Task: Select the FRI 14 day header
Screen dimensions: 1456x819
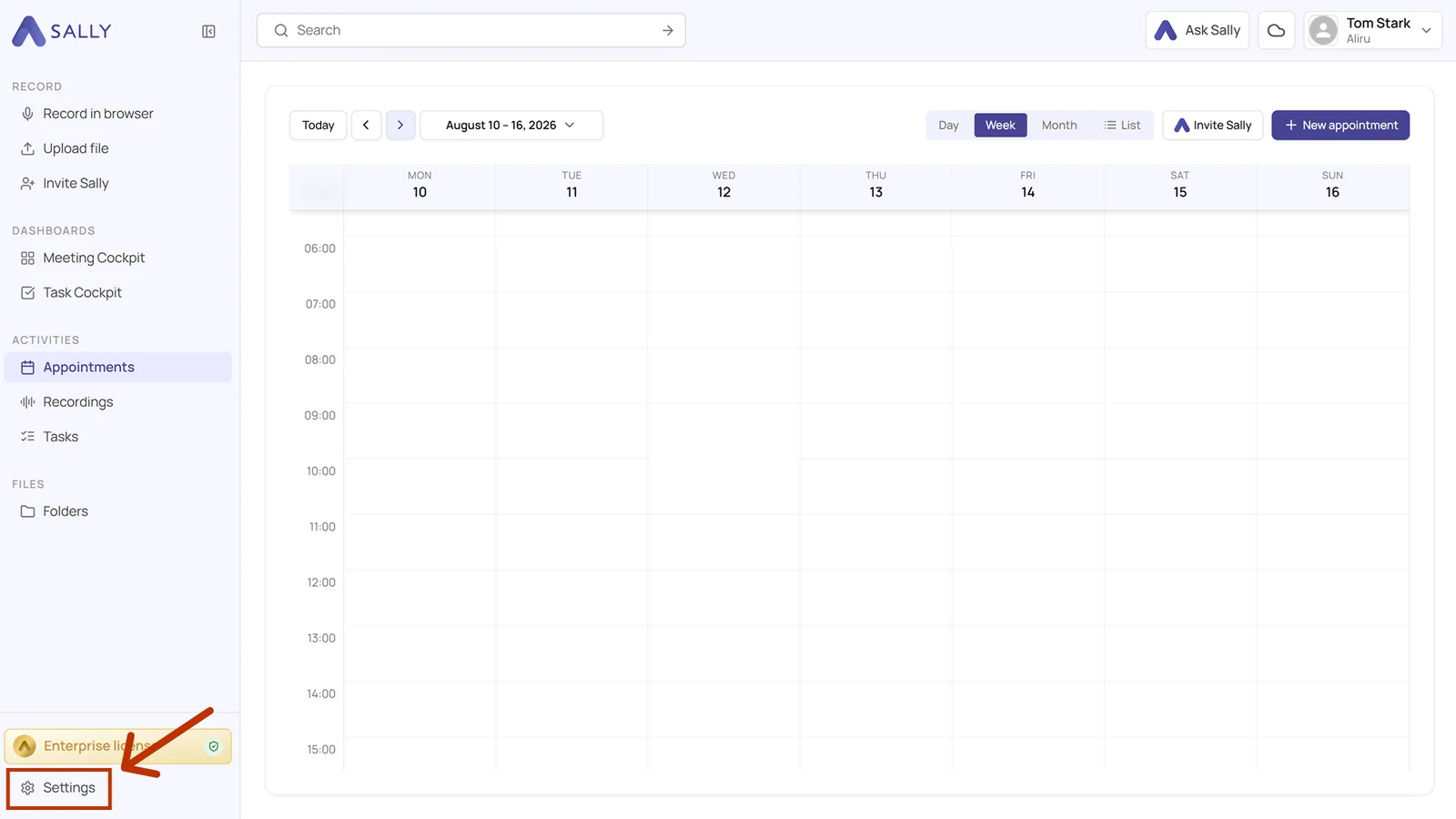Action: pyautogui.click(x=1027, y=185)
